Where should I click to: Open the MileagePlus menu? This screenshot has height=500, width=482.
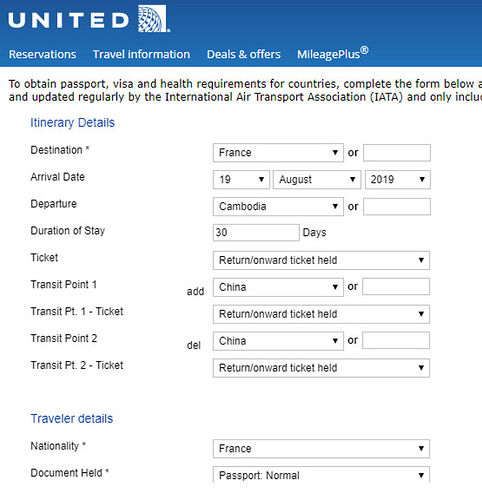pos(333,54)
